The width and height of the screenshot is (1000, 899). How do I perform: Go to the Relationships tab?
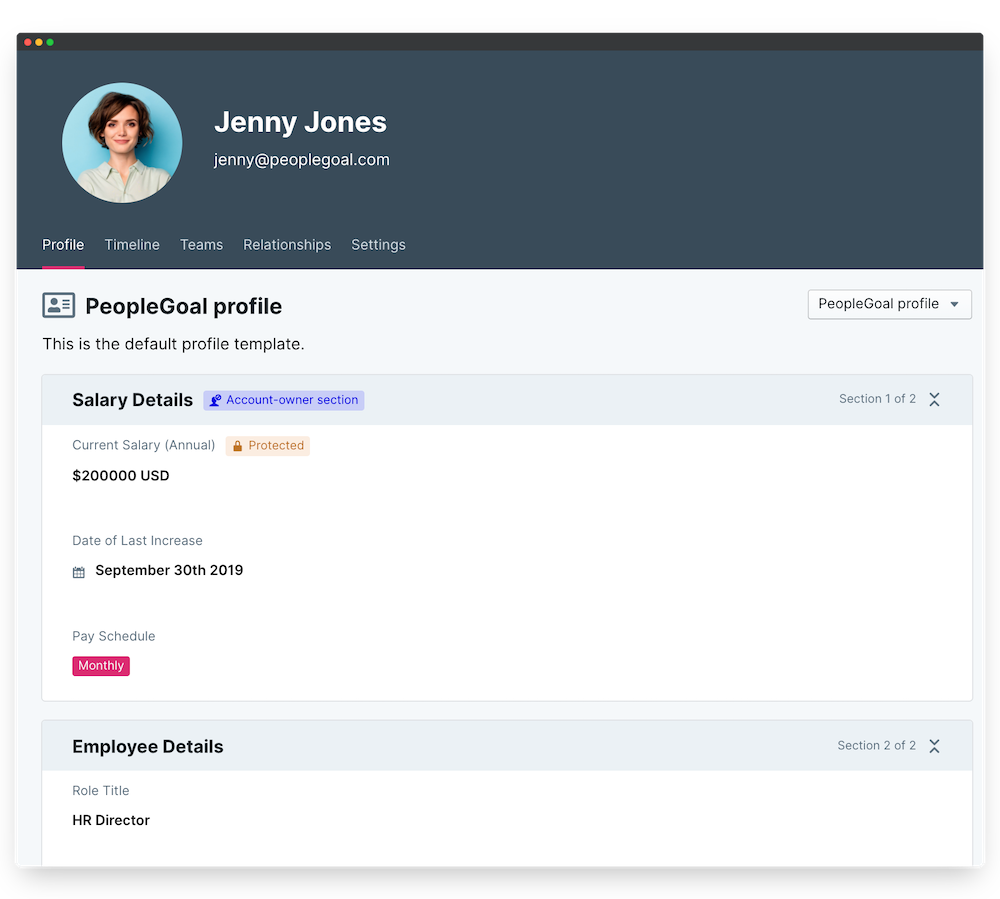click(287, 245)
